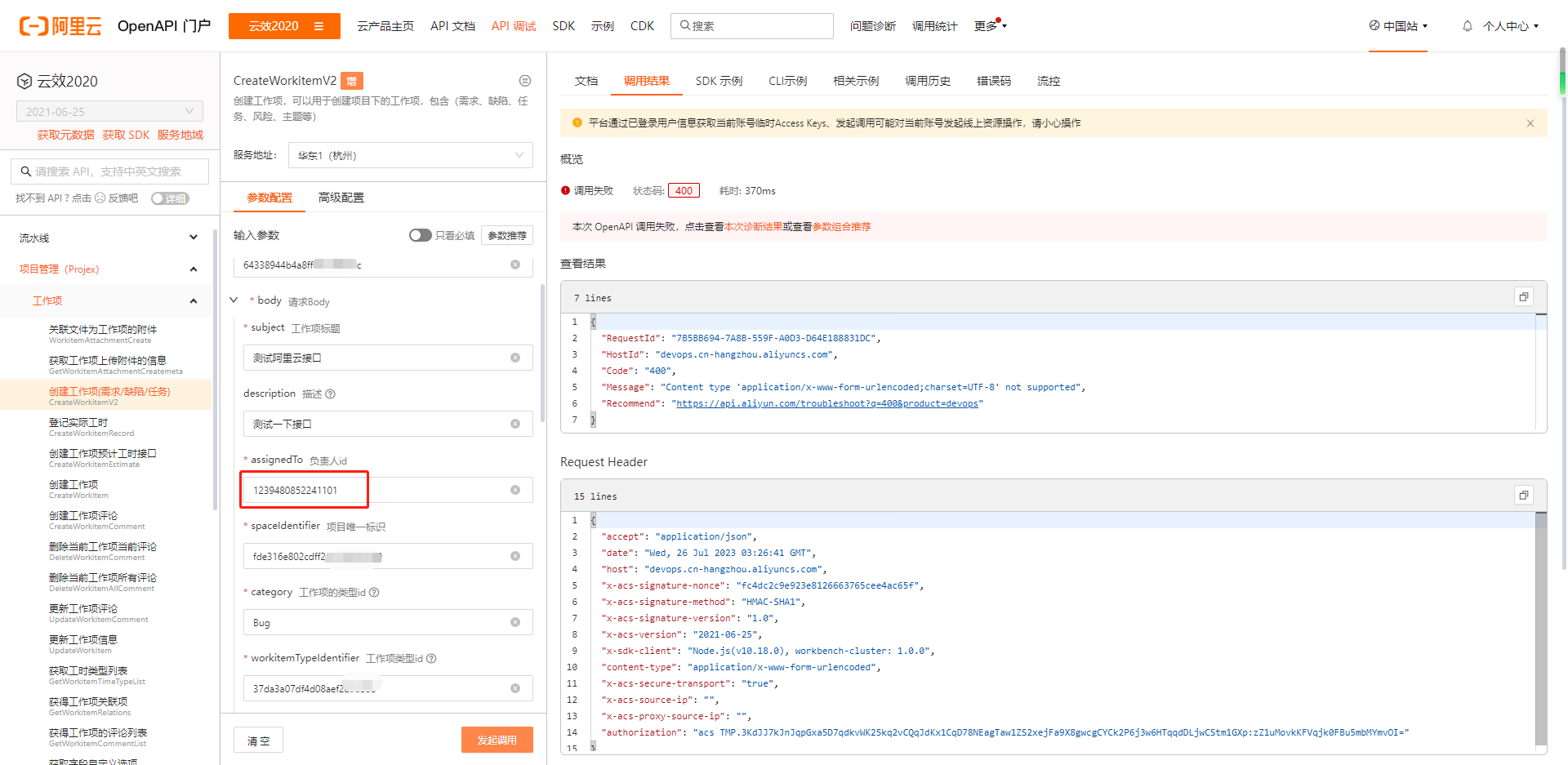Click the 问题诊断 menu item

pyautogui.click(x=872, y=26)
